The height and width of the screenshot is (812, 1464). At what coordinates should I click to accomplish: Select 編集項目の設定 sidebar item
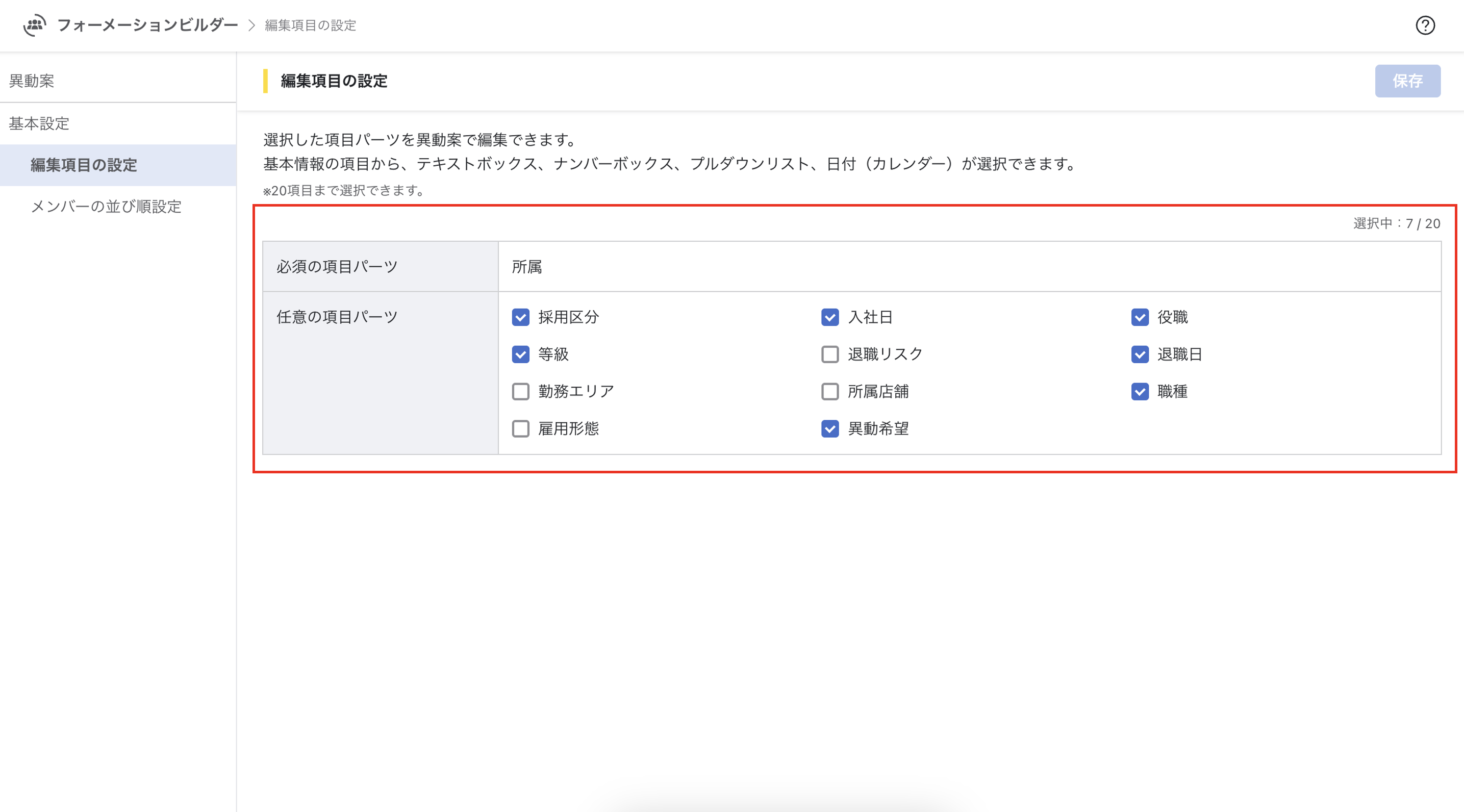click(x=84, y=165)
